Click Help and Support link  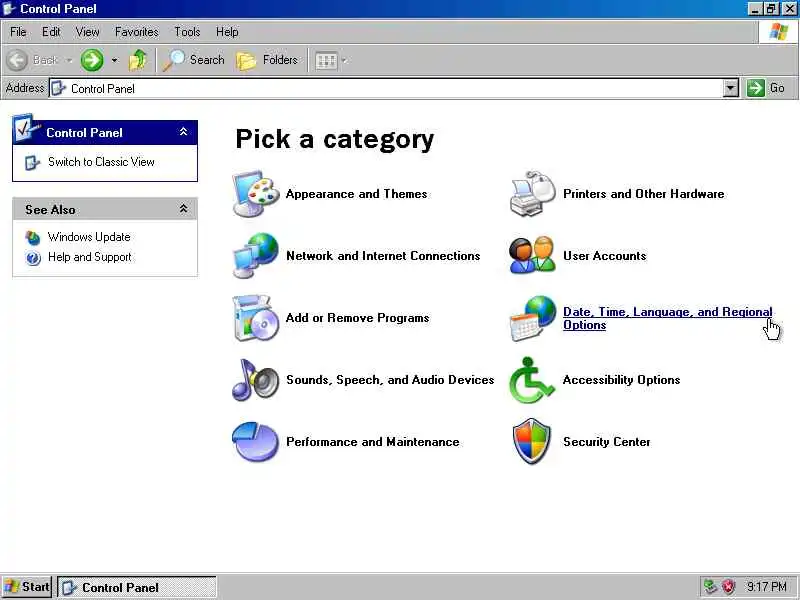click(90, 257)
